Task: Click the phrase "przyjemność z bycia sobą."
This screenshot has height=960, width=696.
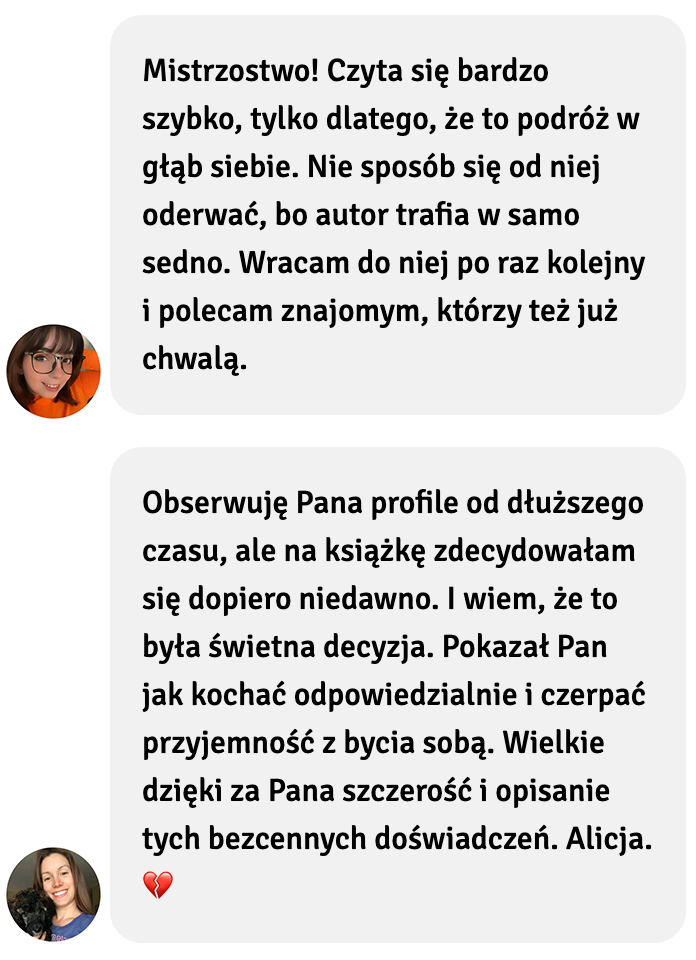Action: (x=318, y=743)
